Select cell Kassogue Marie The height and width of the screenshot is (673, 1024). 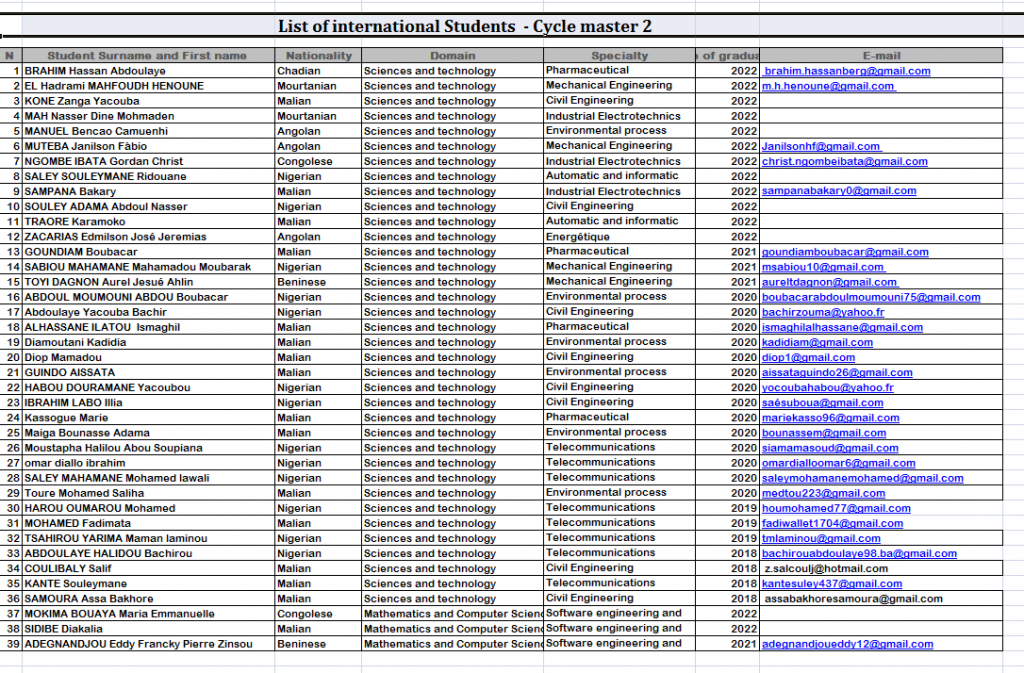pyautogui.click(x=148, y=418)
